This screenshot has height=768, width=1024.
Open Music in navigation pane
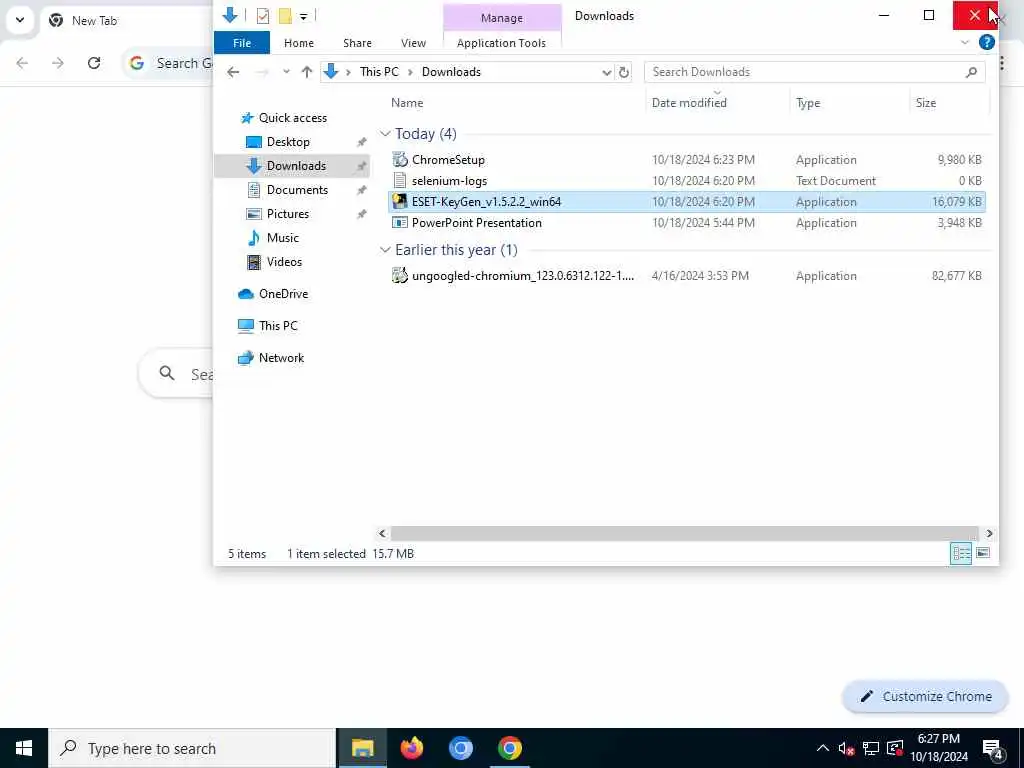(282, 238)
